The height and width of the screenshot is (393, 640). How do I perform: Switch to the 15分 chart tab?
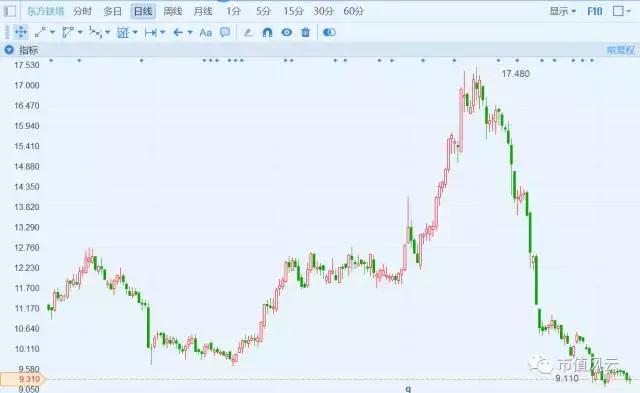click(293, 11)
